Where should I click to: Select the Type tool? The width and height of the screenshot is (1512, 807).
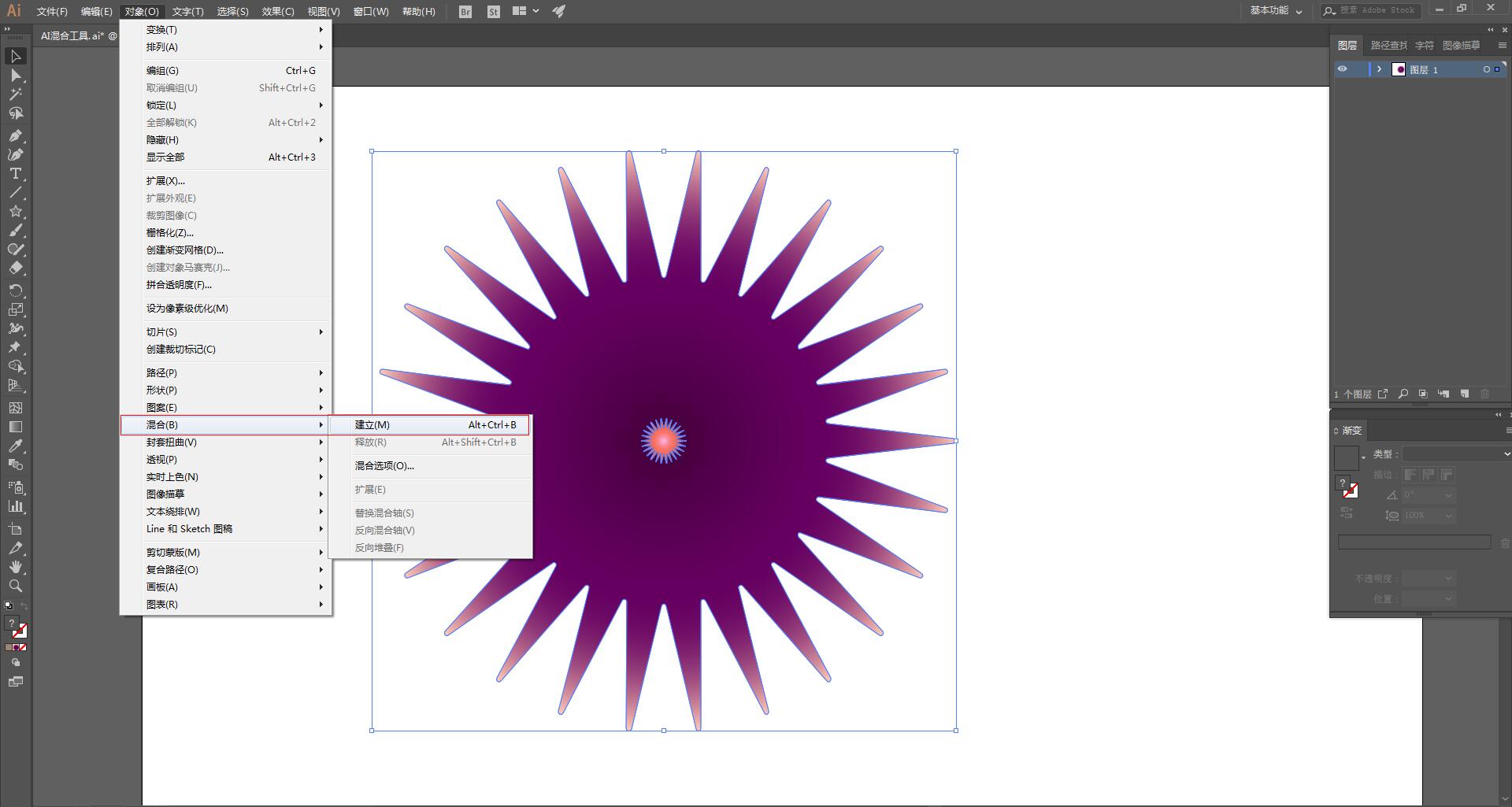[15, 173]
